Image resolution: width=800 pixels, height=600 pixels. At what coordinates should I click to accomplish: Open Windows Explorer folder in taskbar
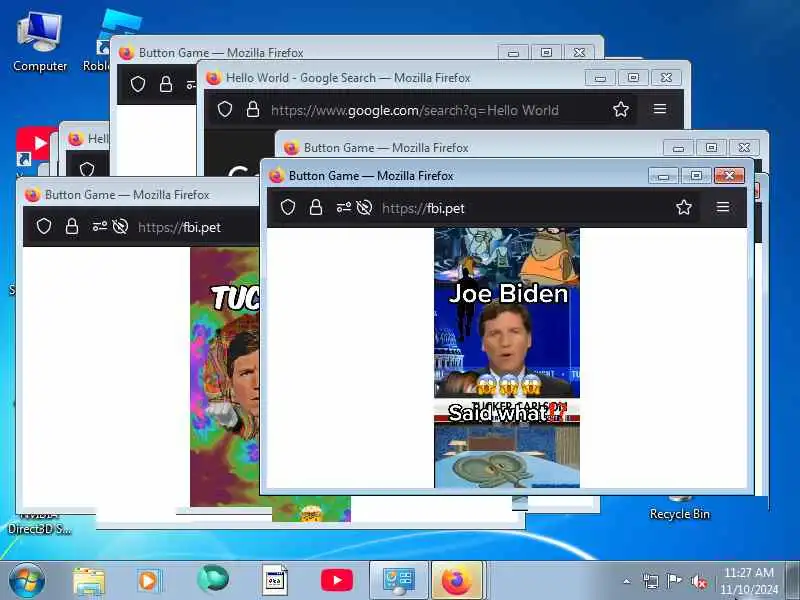click(89, 581)
